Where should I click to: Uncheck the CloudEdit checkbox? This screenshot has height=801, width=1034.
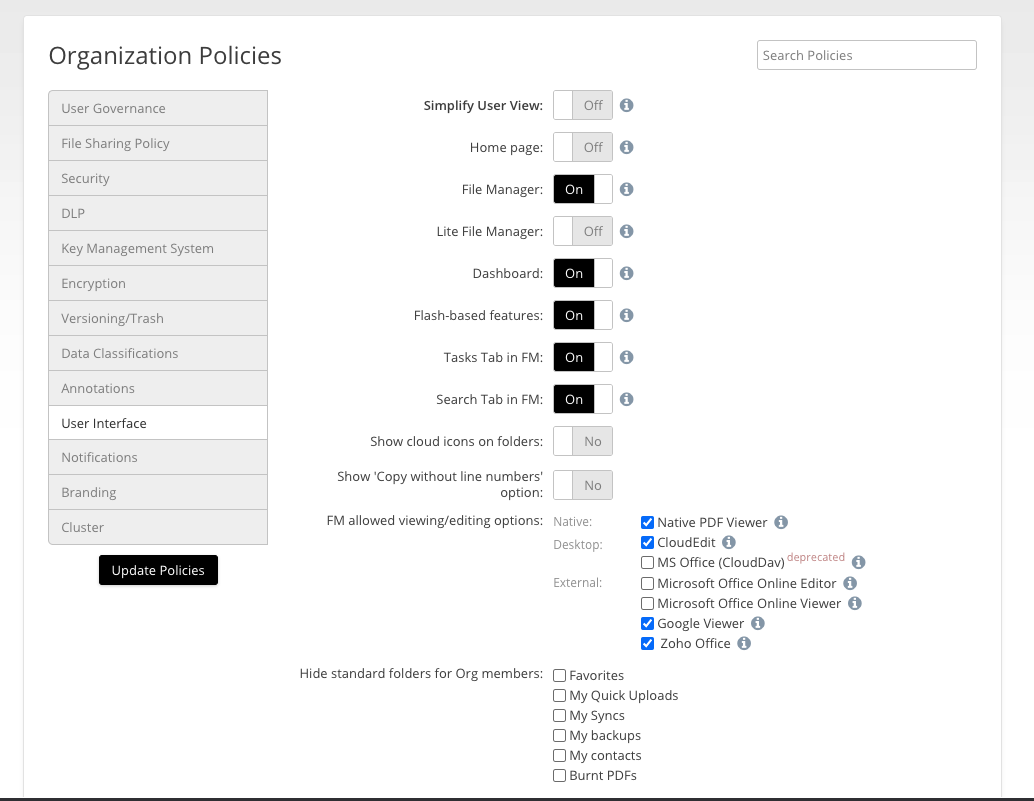648,543
